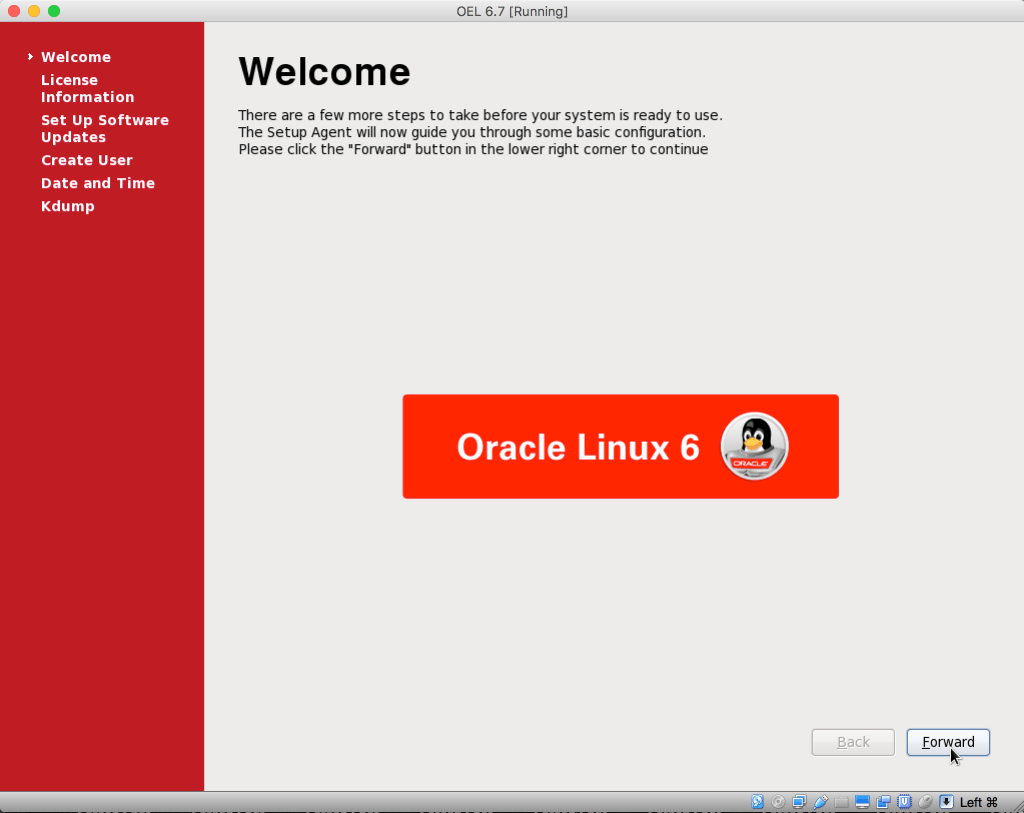The image size is (1024, 813).
Task: Click the display monitor status icon
Action: [862, 801]
